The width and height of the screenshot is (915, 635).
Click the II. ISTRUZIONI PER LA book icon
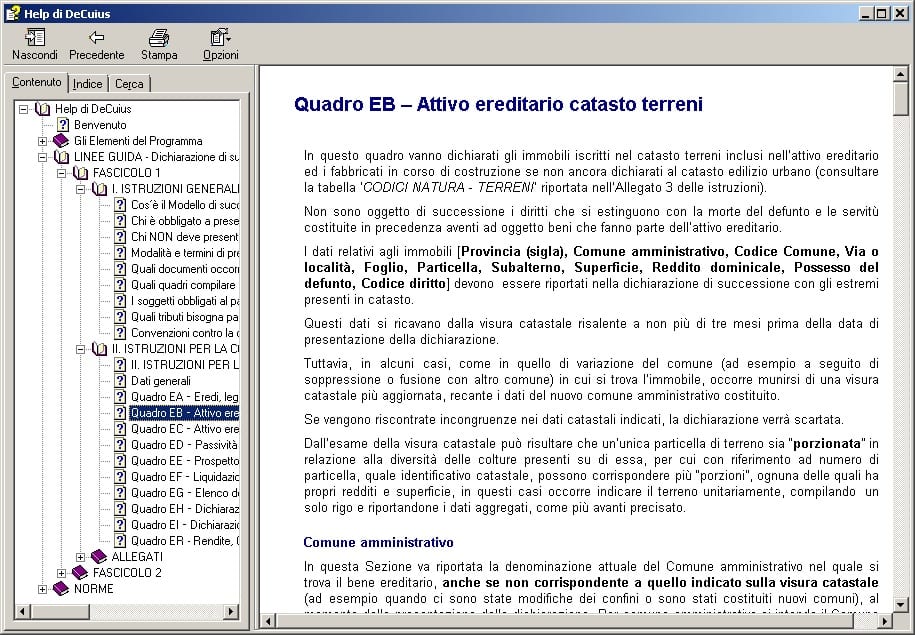[x=99, y=349]
